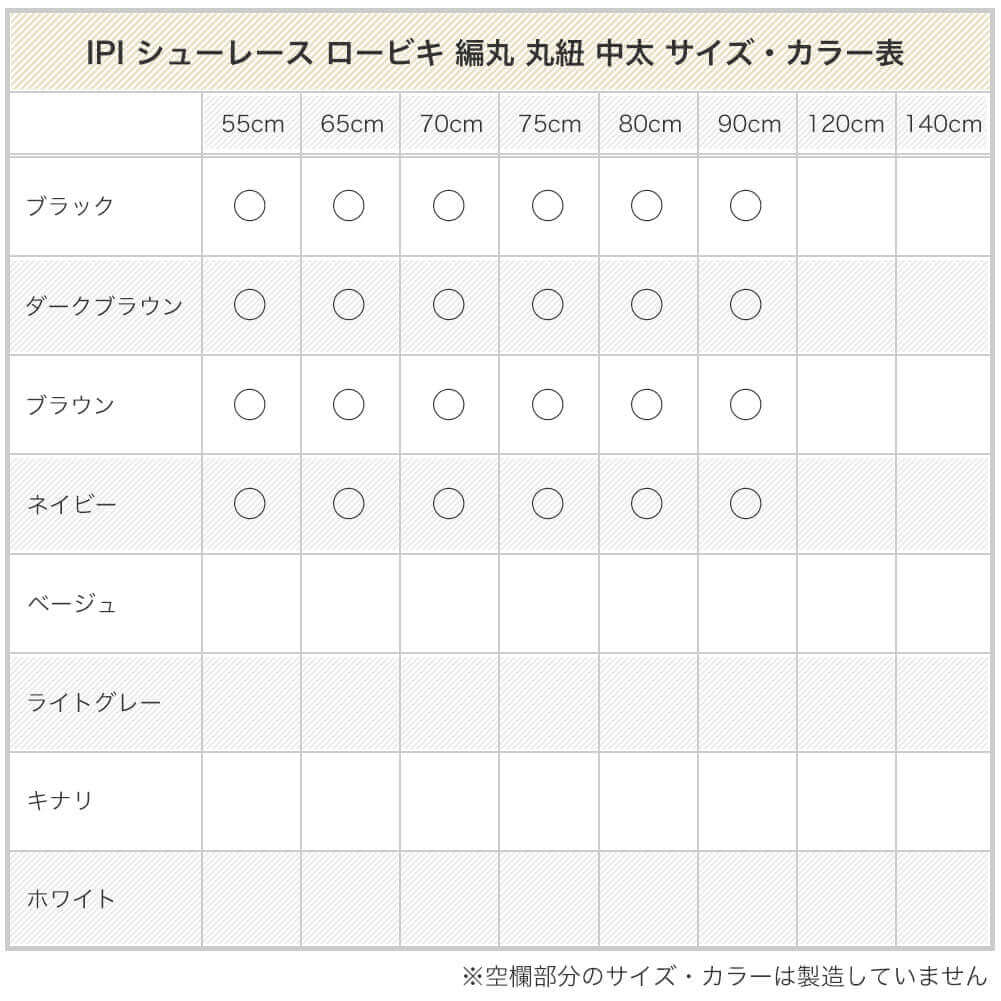Click the ベージュ row label
The height and width of the screenshot is (1001, 1001).
pyautogui.click(x=72, y=604)
